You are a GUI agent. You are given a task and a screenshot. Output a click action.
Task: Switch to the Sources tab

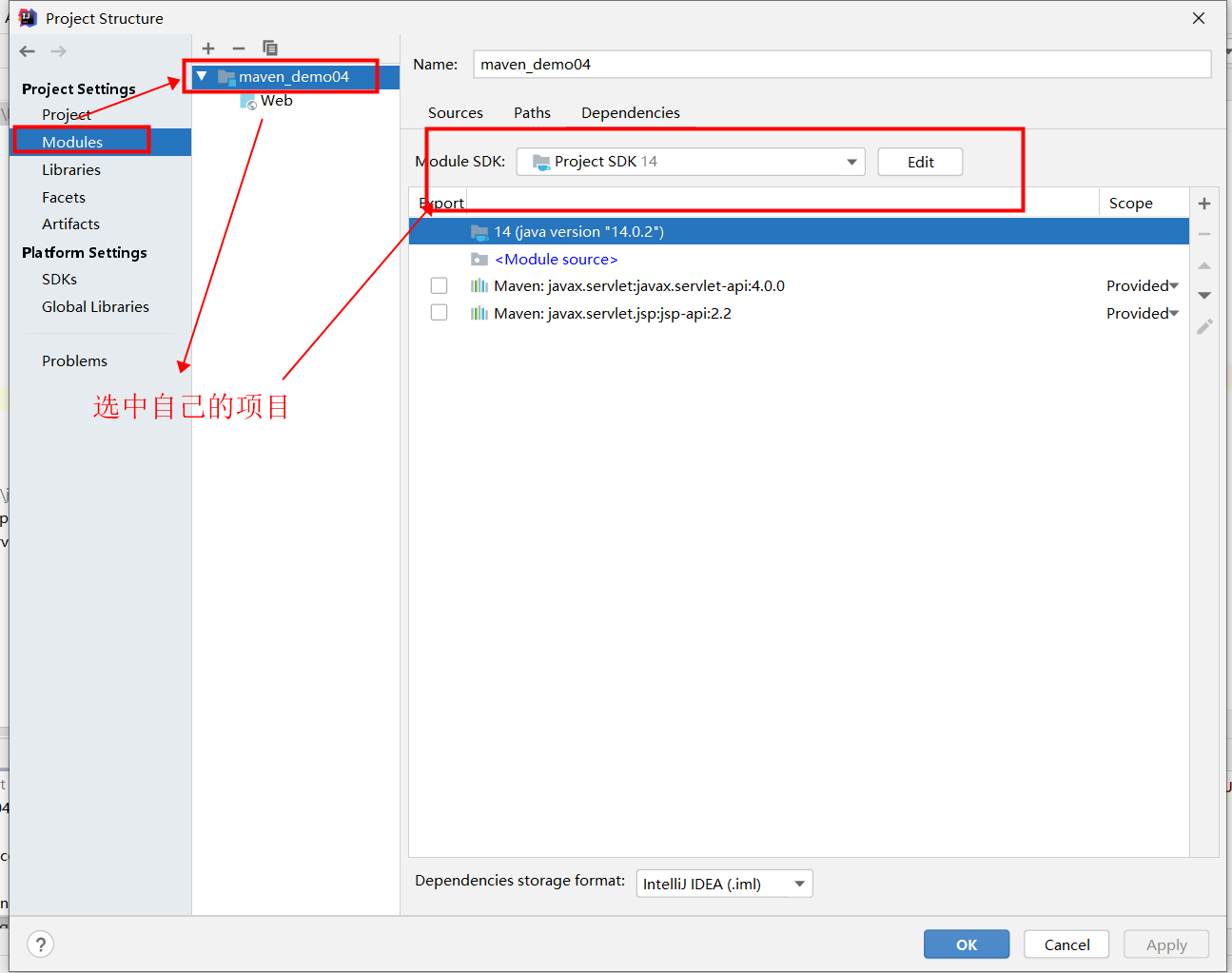pyautogui.click(x=456, y=112)
